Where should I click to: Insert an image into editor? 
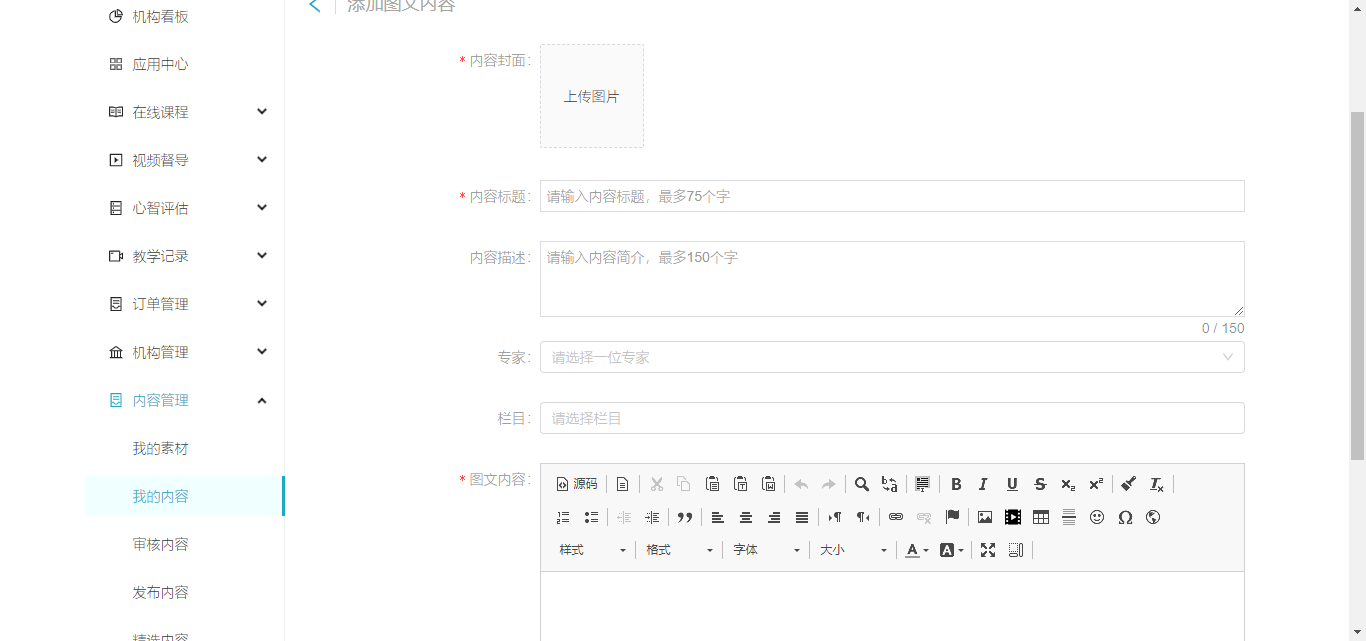coord(985,517)
